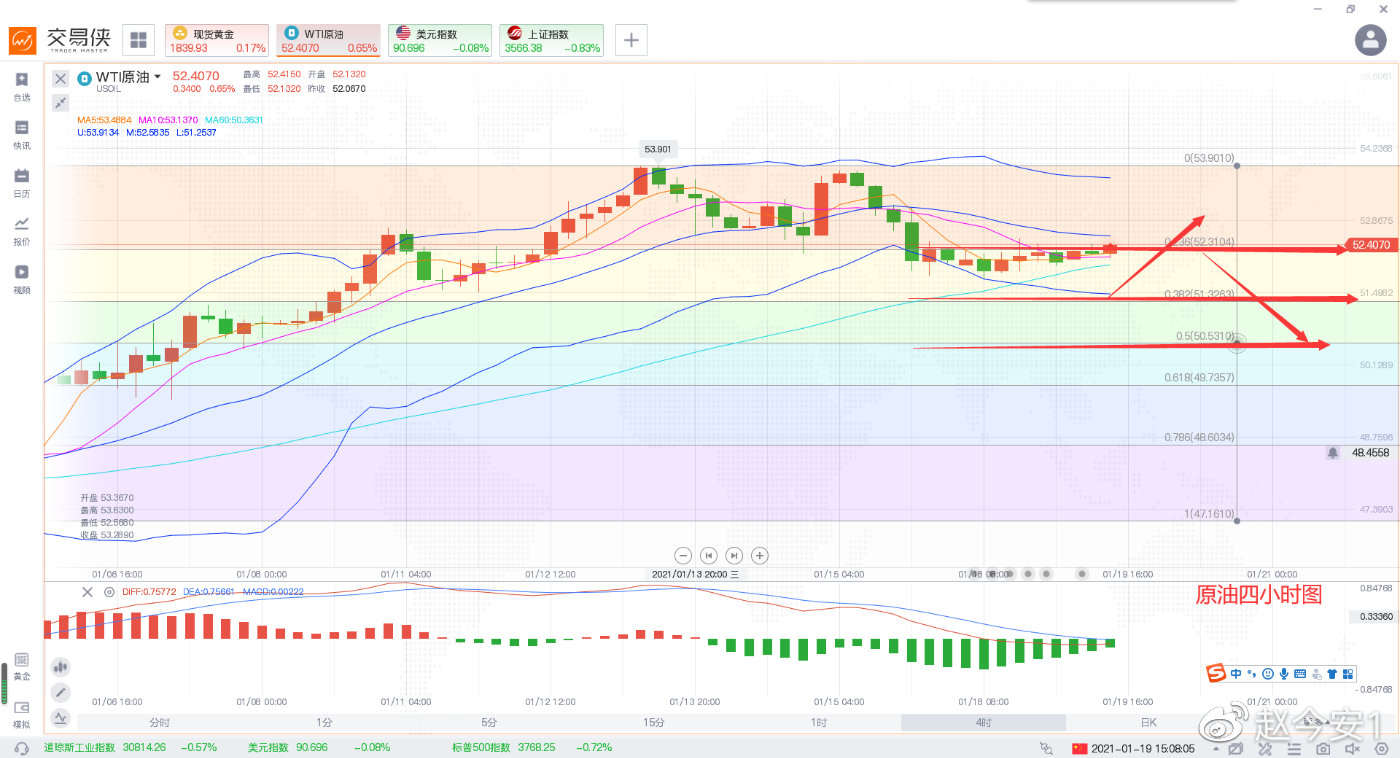Switch to the WTI原油 instrument tab
This screenshot has height=758, width=1400.
point(328,40)
